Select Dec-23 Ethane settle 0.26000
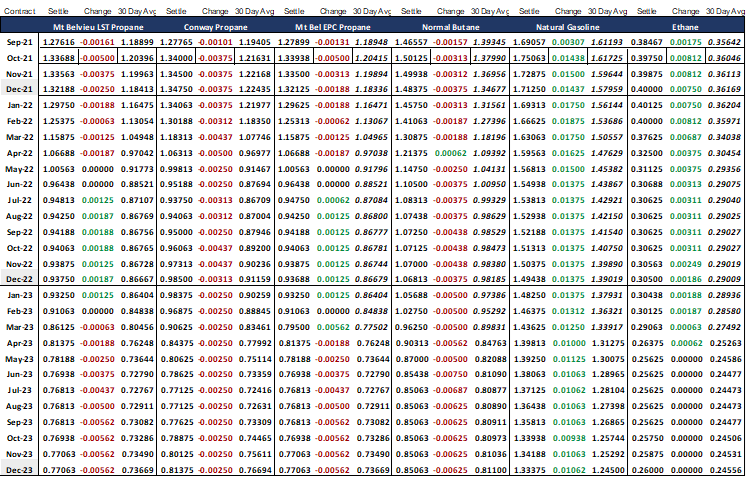746x477 pixels. point(647,470)
